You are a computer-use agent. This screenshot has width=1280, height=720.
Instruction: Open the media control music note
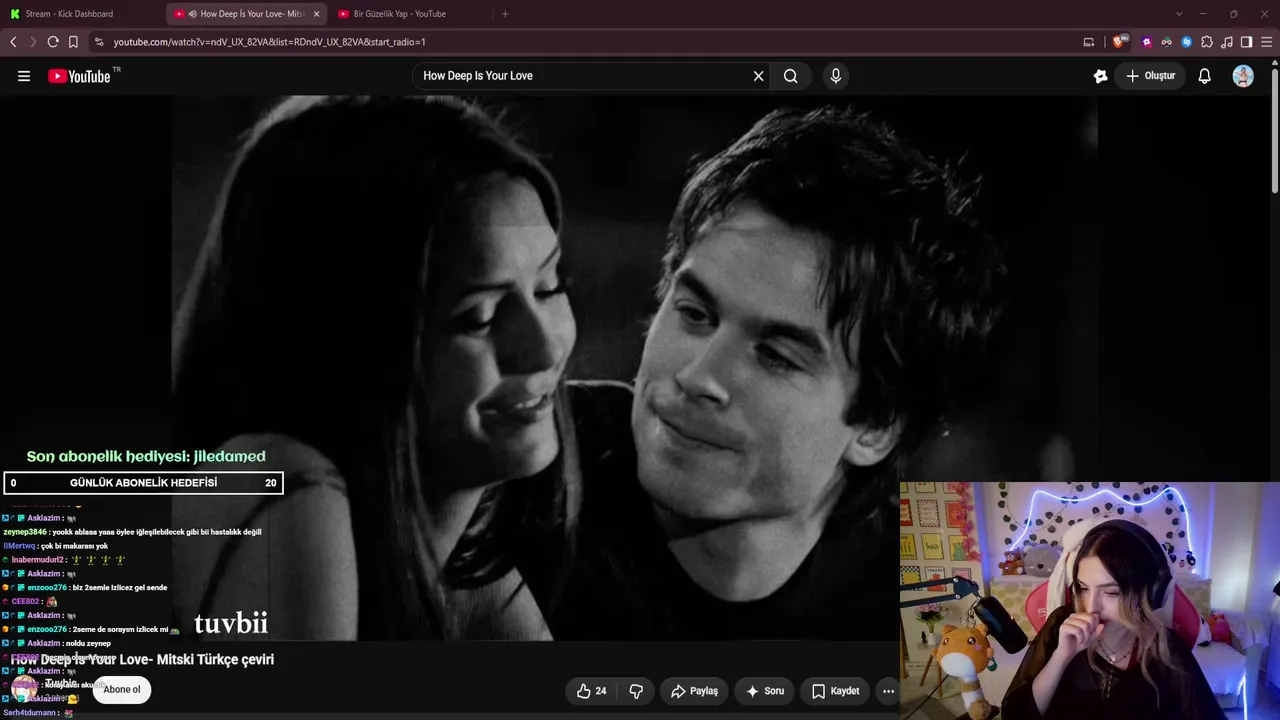[x=1227, y=42]
